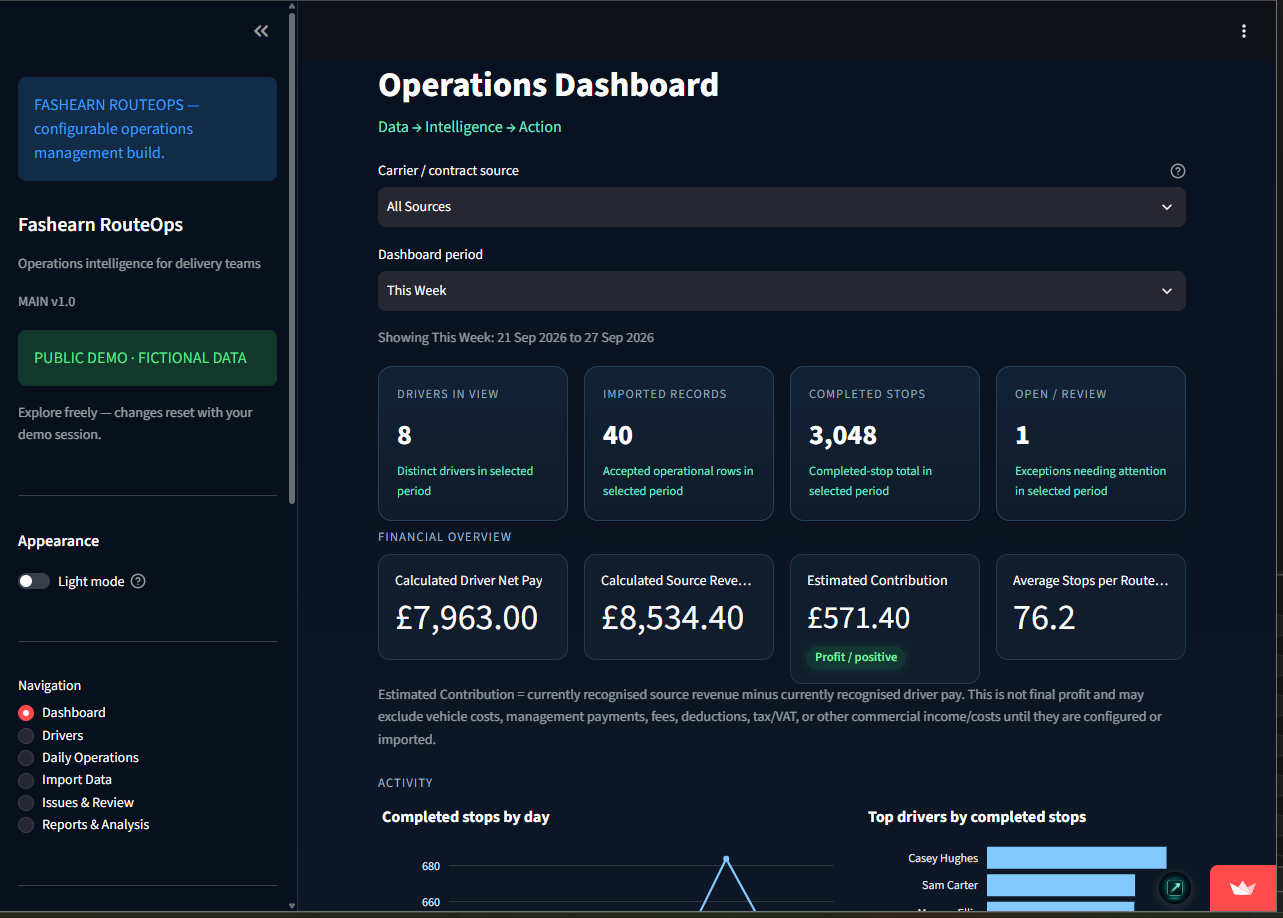Click the PUBLIC DEMO · FICTIONAL DATA banner
The height and width of the screenshot is (918, 1283).
pos(147,358)
